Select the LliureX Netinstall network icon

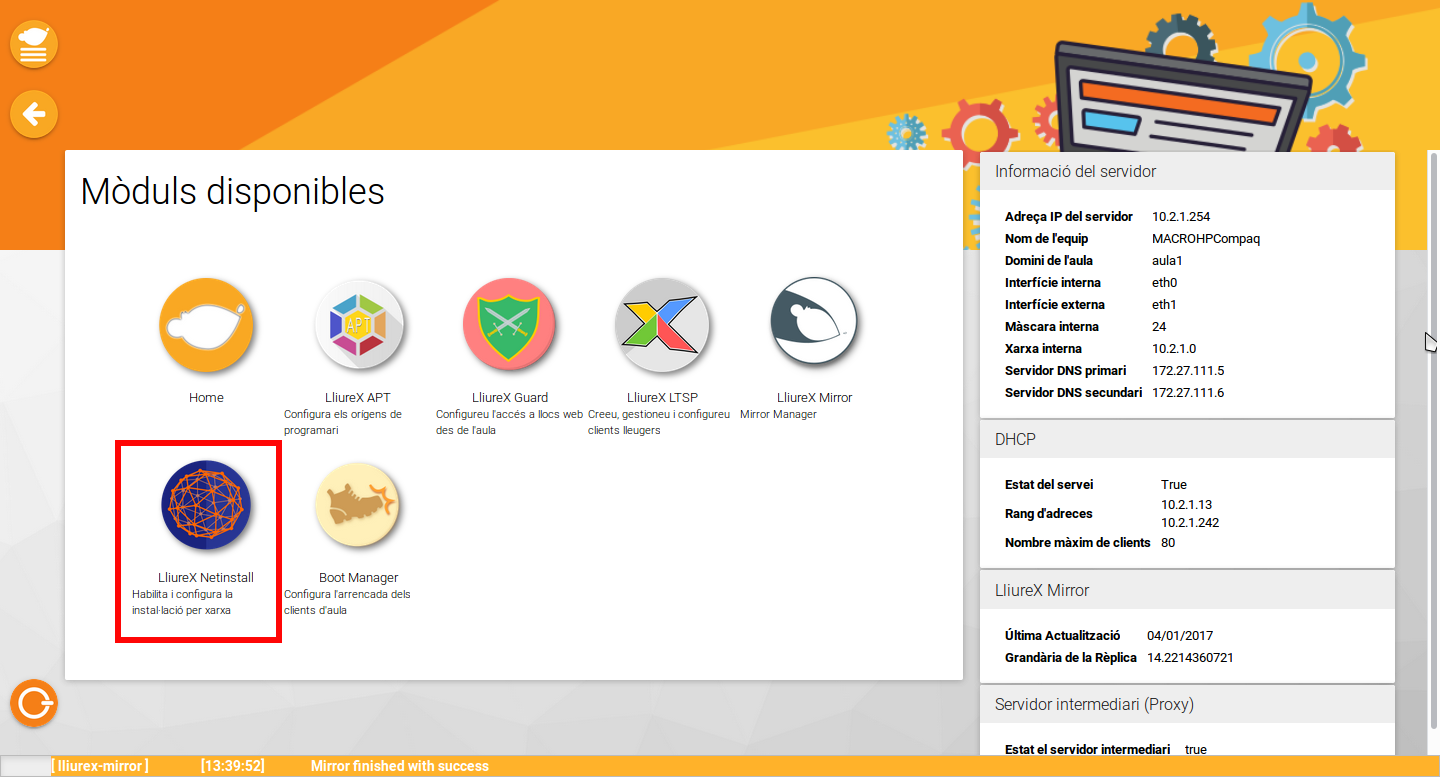(206, 505)
